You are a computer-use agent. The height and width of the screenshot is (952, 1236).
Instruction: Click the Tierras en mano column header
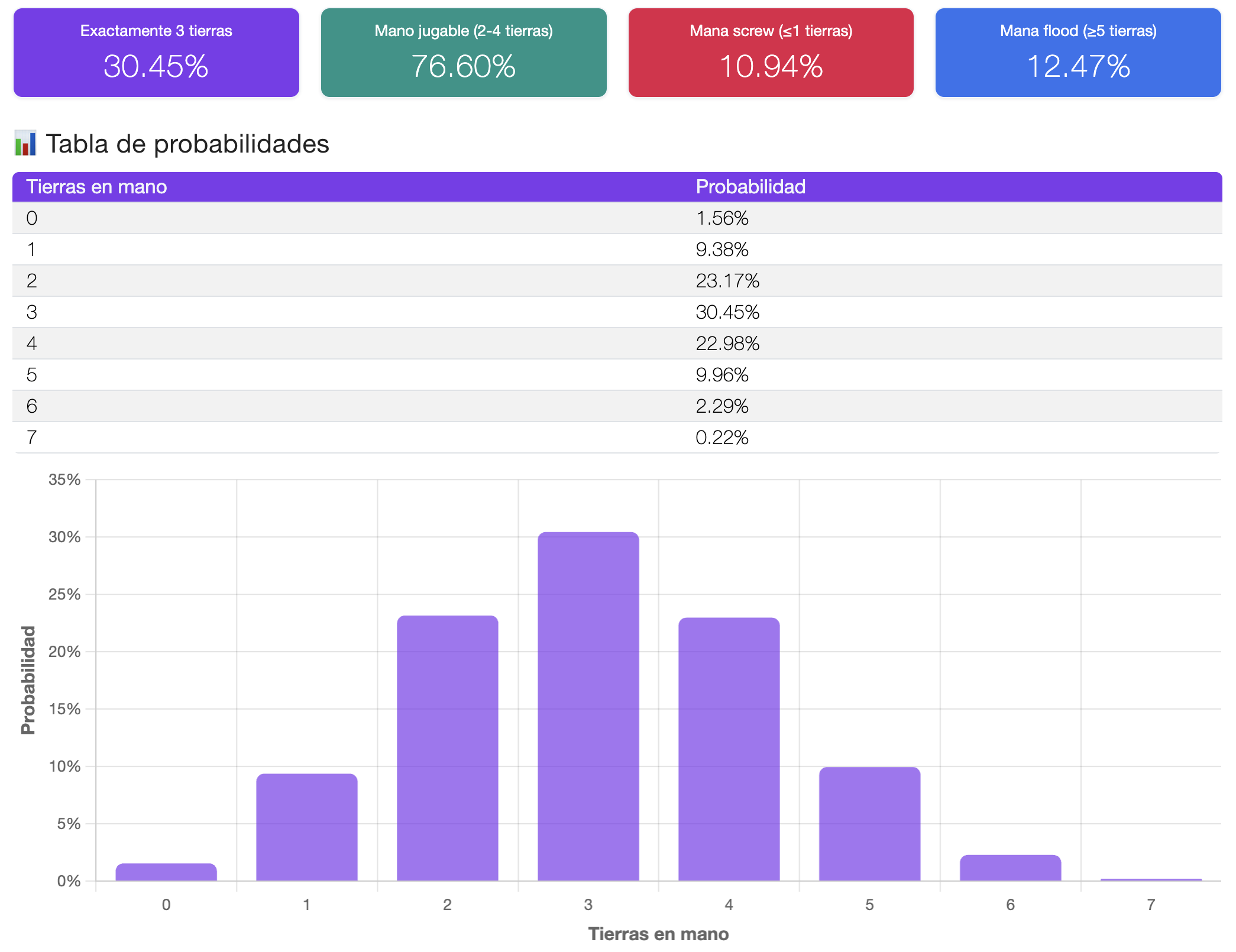(96, 187)
